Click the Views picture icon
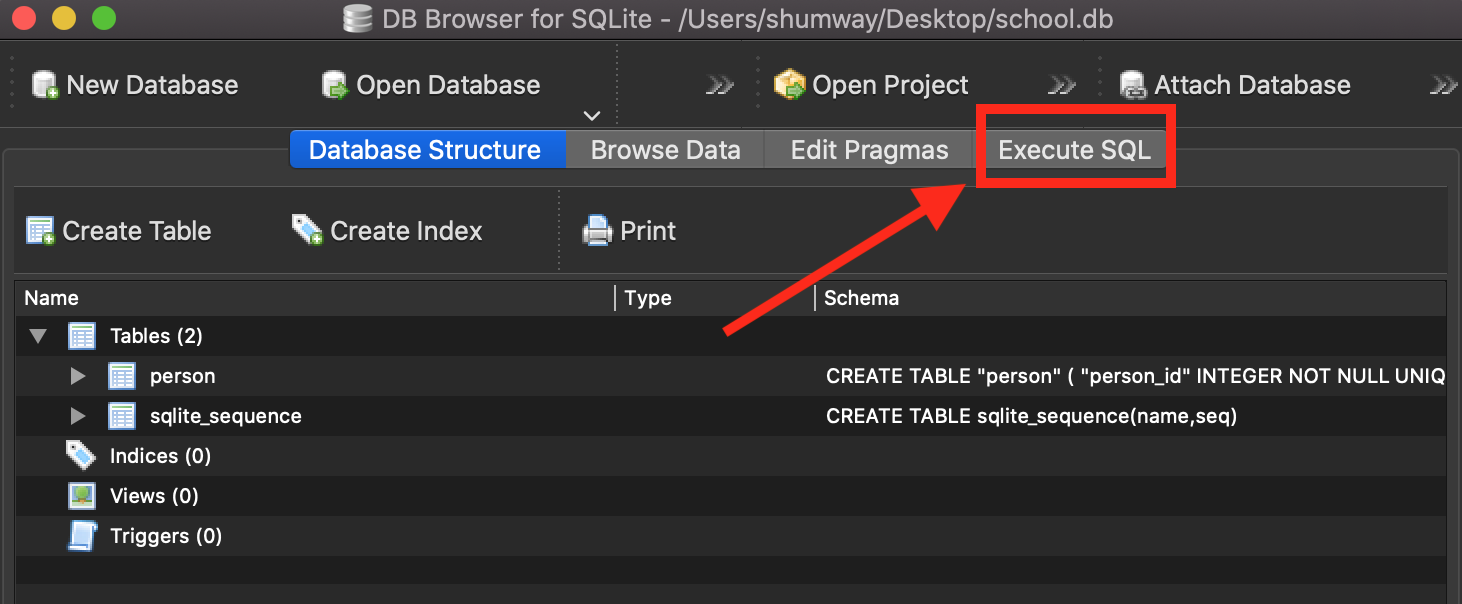1462x604 pixels. click(82, 496)
